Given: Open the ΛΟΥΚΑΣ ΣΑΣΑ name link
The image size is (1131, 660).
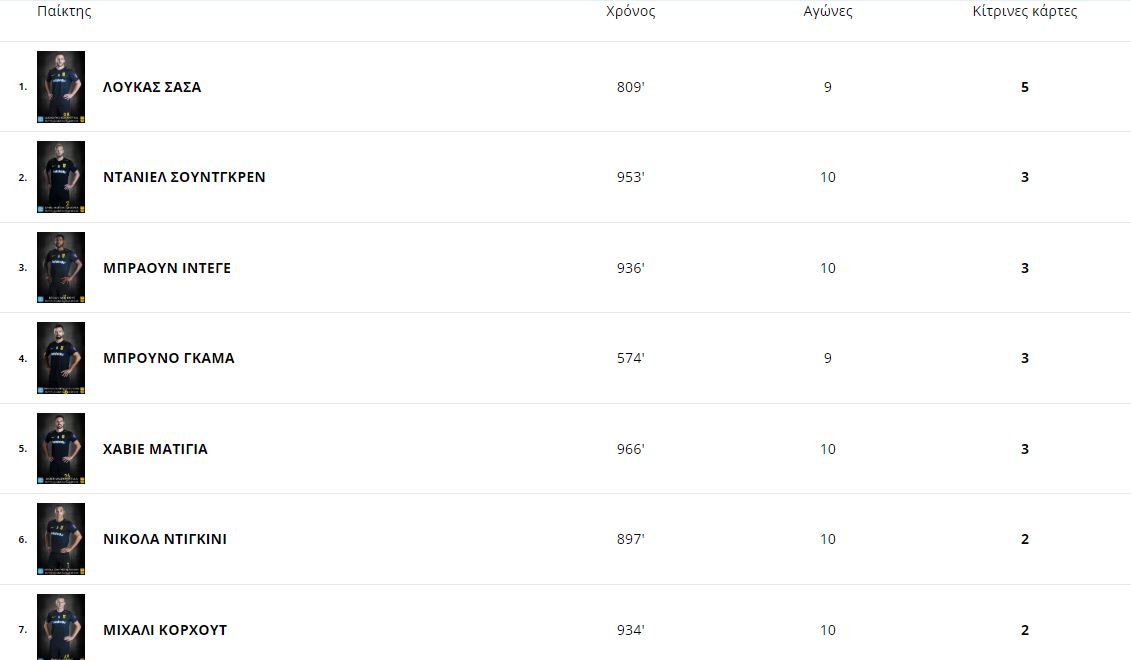Looking at the screenshot, I should click(x=152, y=87).
